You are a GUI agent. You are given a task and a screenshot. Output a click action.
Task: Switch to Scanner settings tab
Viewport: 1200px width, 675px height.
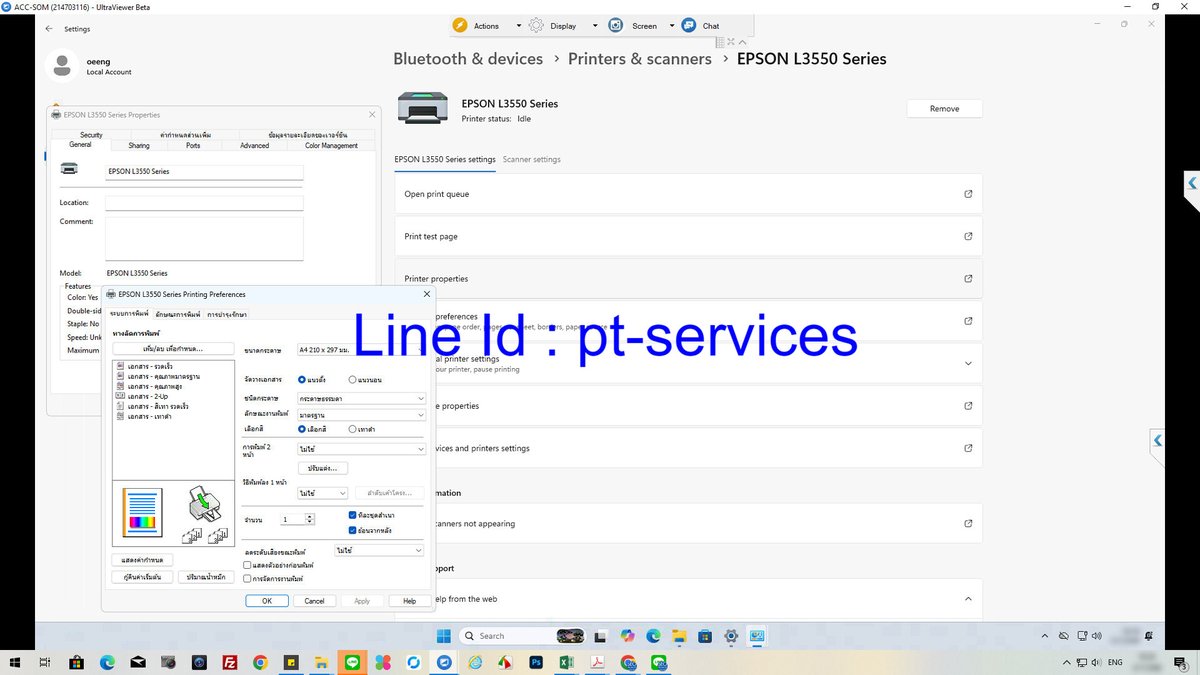click(531, 159)
